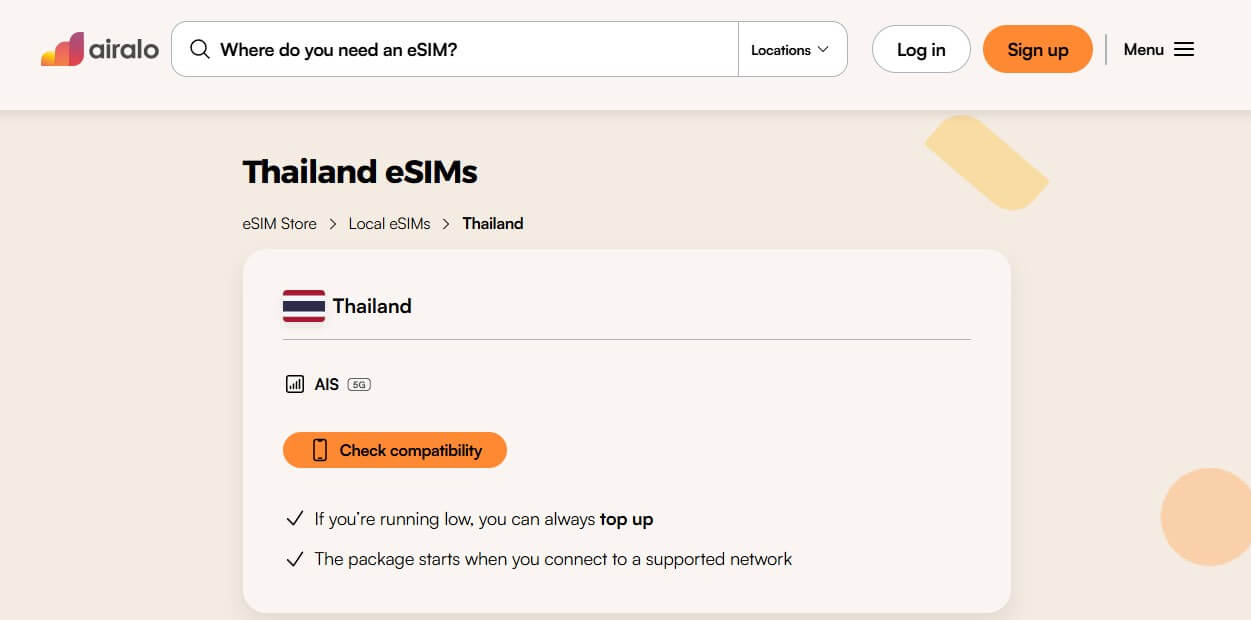Click the Airalo logo

pyautogui.click(x=98, y=48)
